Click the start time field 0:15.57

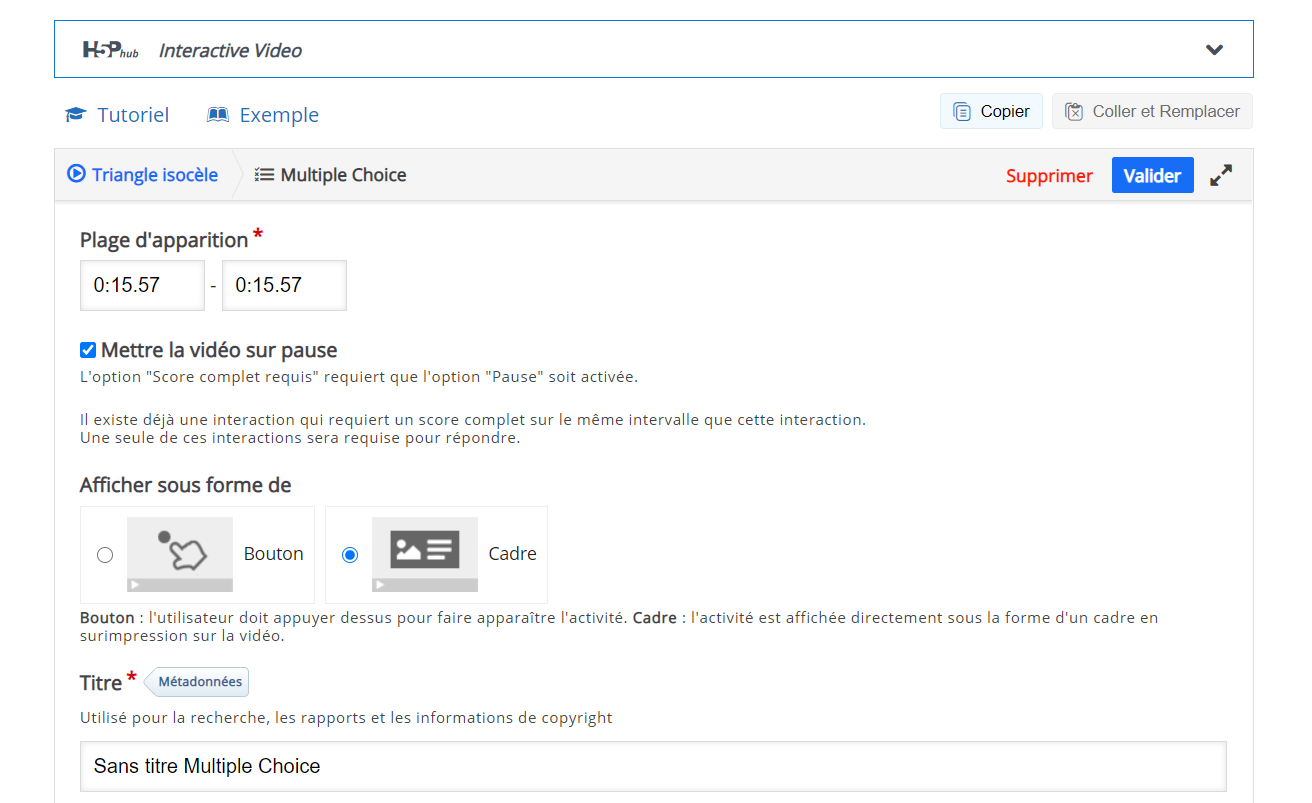pyautogui.click(x=143, y=285)
